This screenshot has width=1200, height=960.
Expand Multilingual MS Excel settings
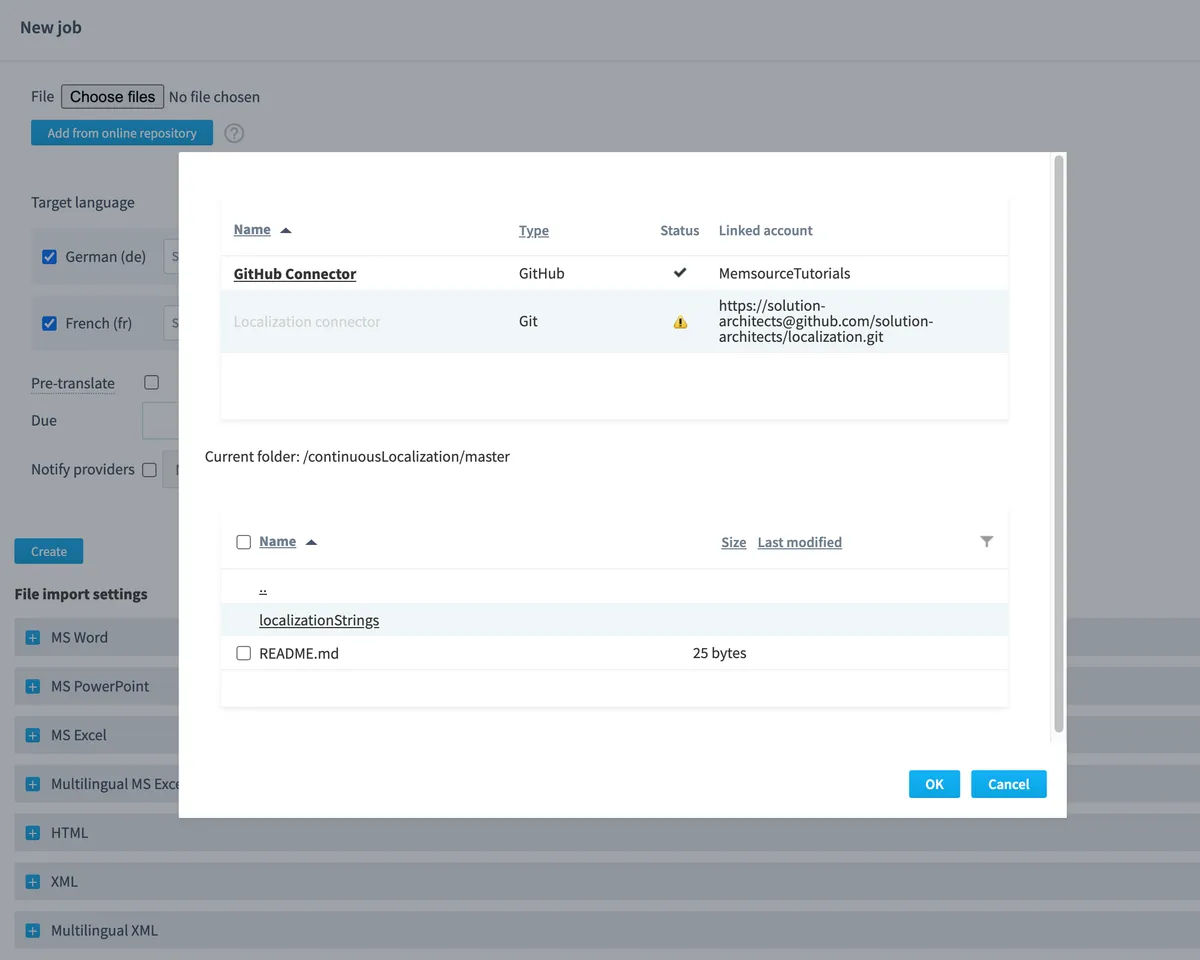(32, 785)
